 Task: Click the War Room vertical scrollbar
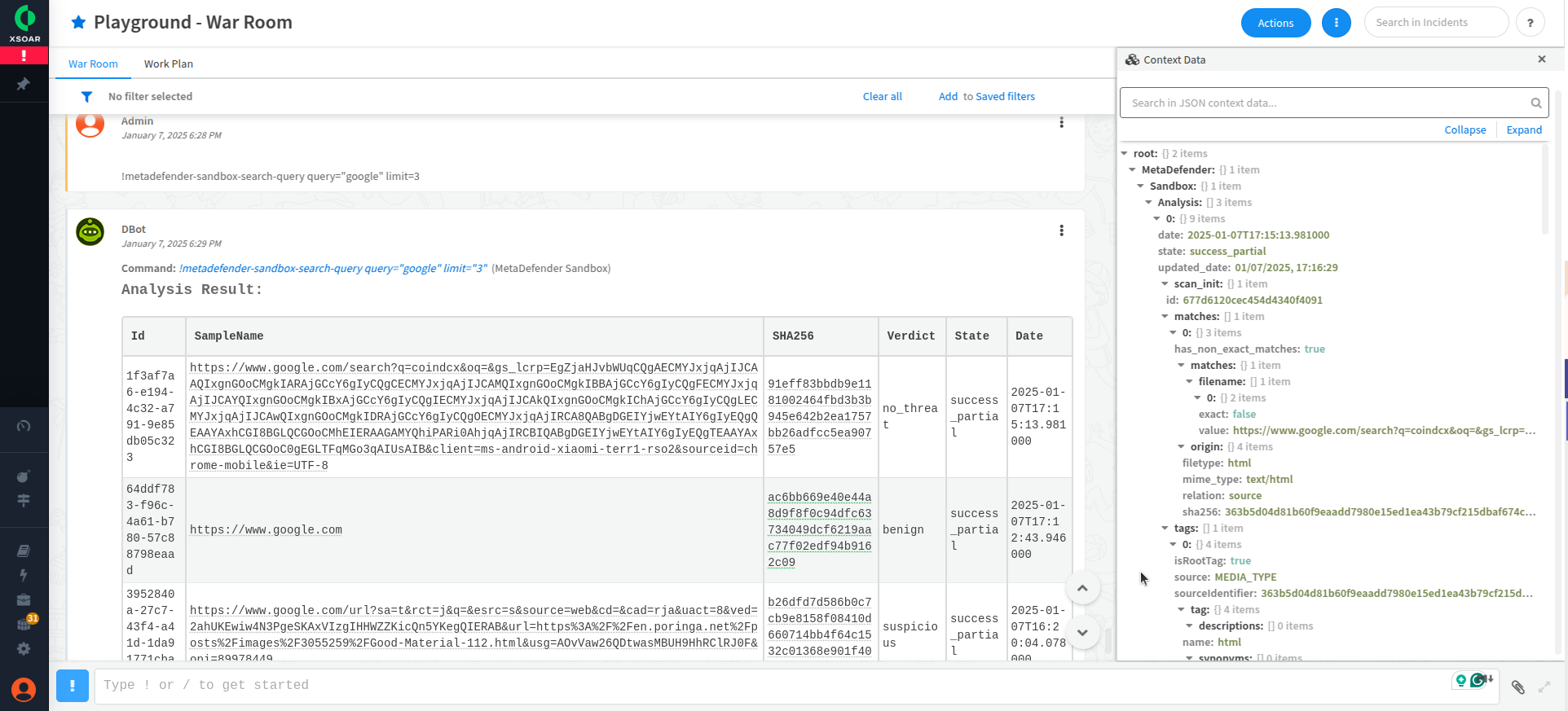tap(1108, 639)
